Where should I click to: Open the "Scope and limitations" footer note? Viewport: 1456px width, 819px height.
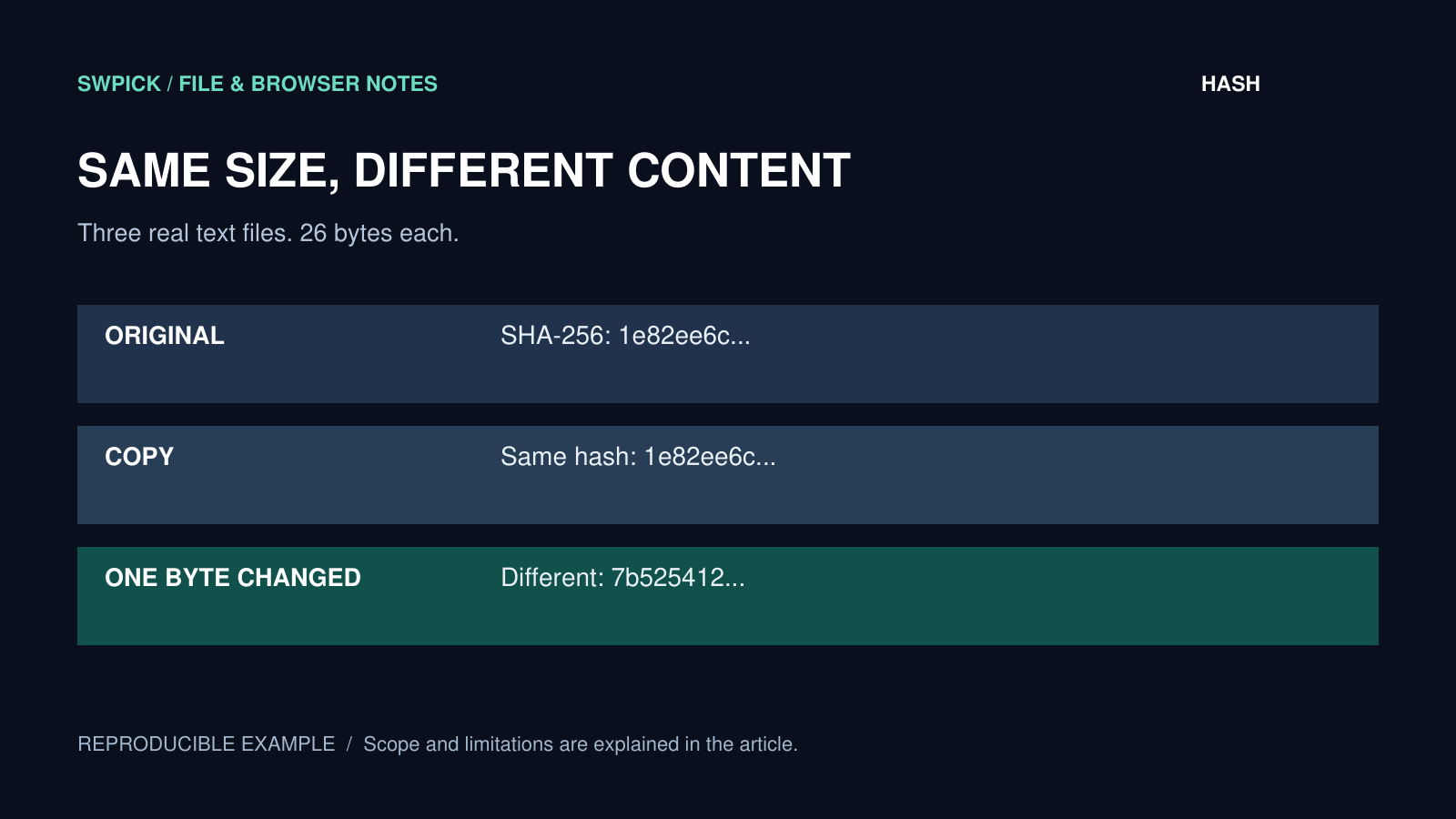(581, 744)
